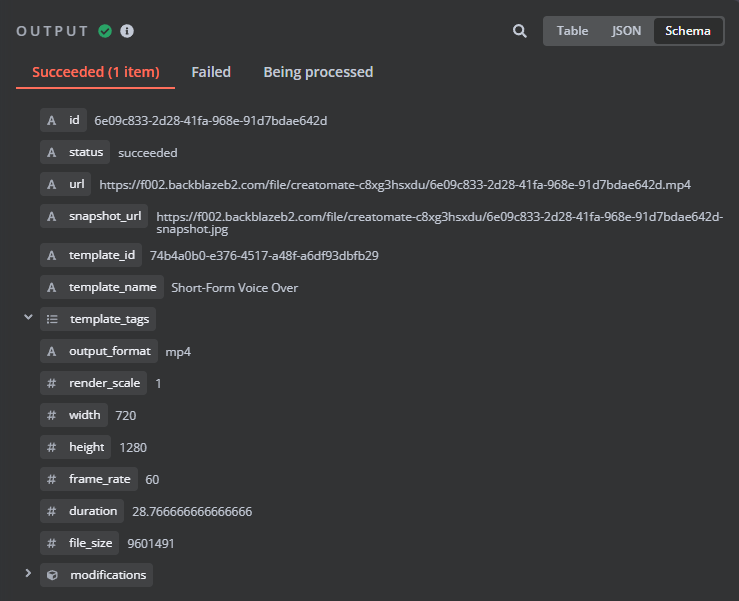Click the list icon on template_tags
The width and height of the screenshot is (739, 601).
pos(52,320)
